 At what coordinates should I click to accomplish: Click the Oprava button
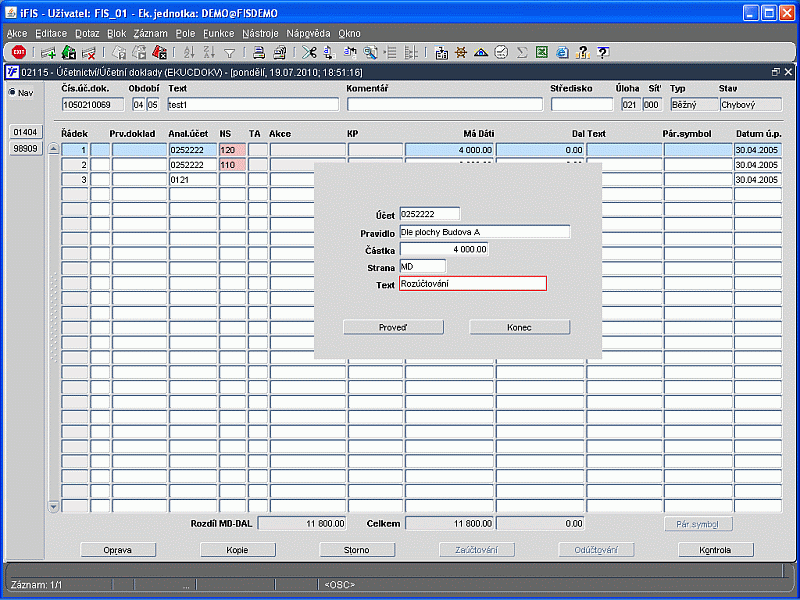[118, 550]
